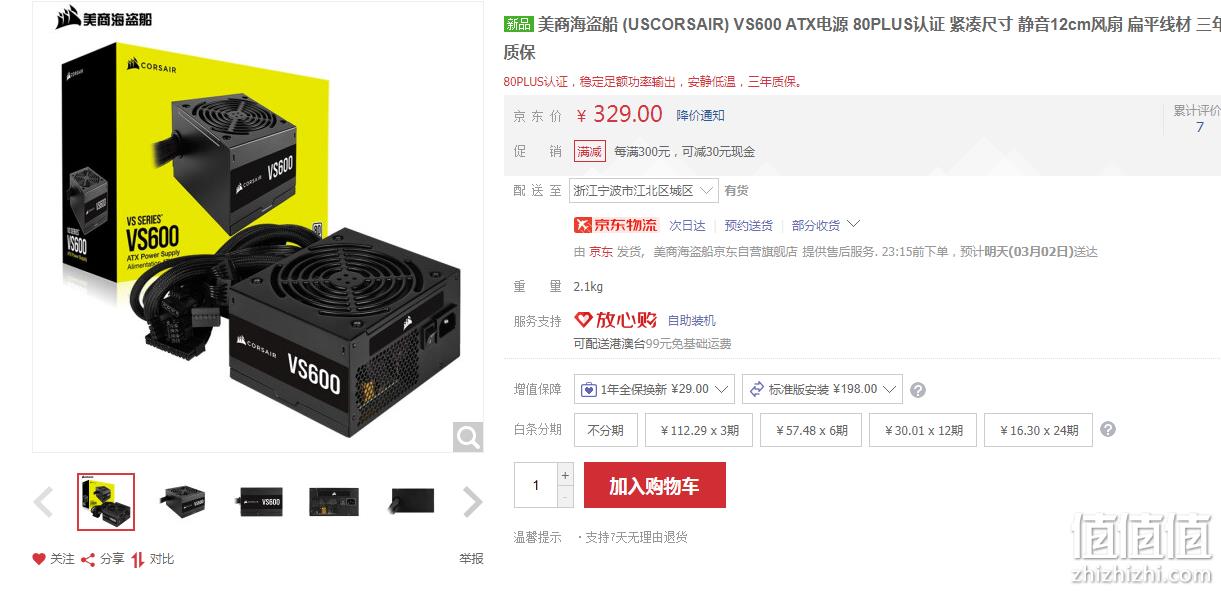The height and width of the screenshot is (592, 1221).
Task: Click the 降价通知 price alert link
Action: tap(700, 115)
